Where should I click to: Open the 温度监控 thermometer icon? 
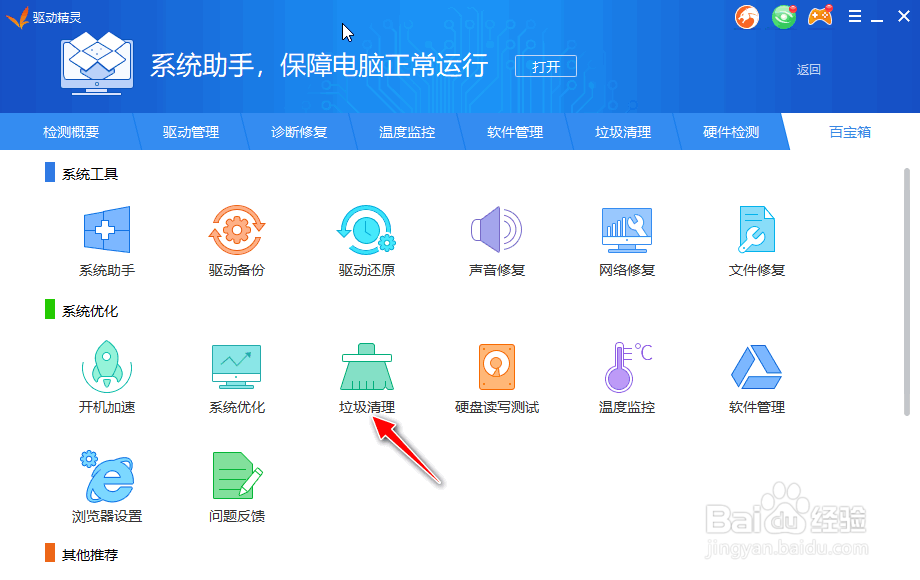628,367
